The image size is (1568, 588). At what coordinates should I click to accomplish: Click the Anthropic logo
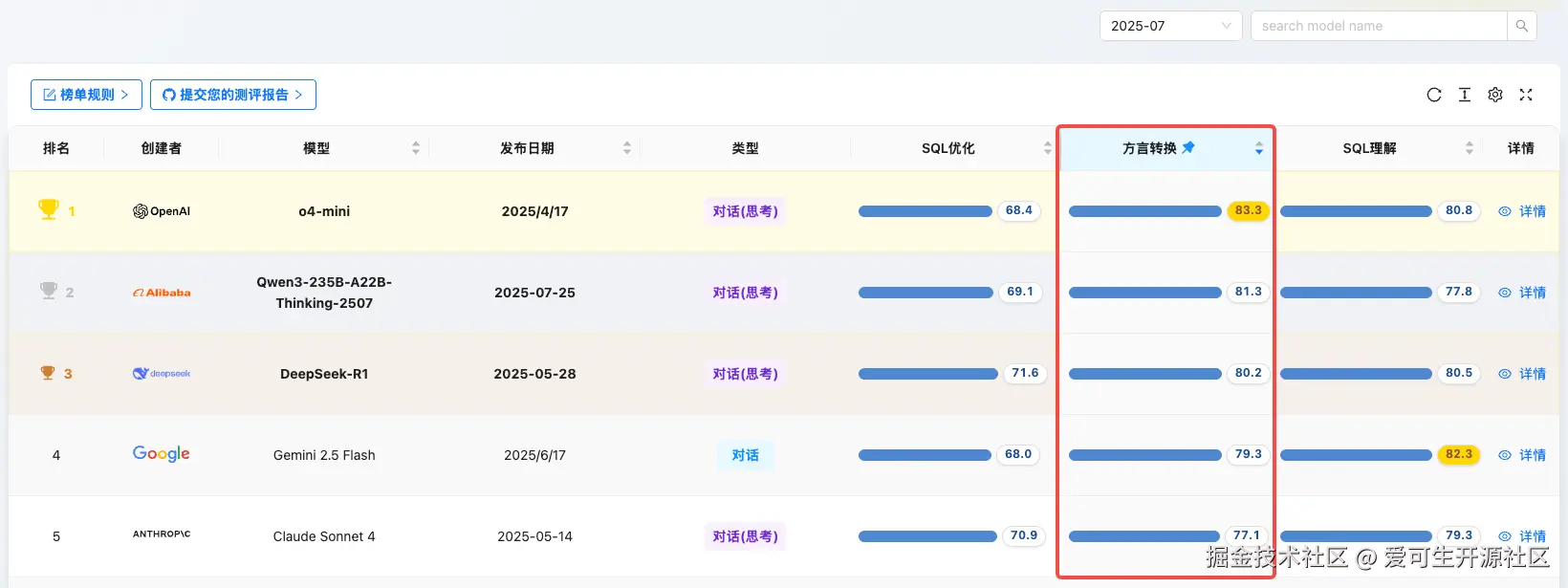click(x=162, y=534)
